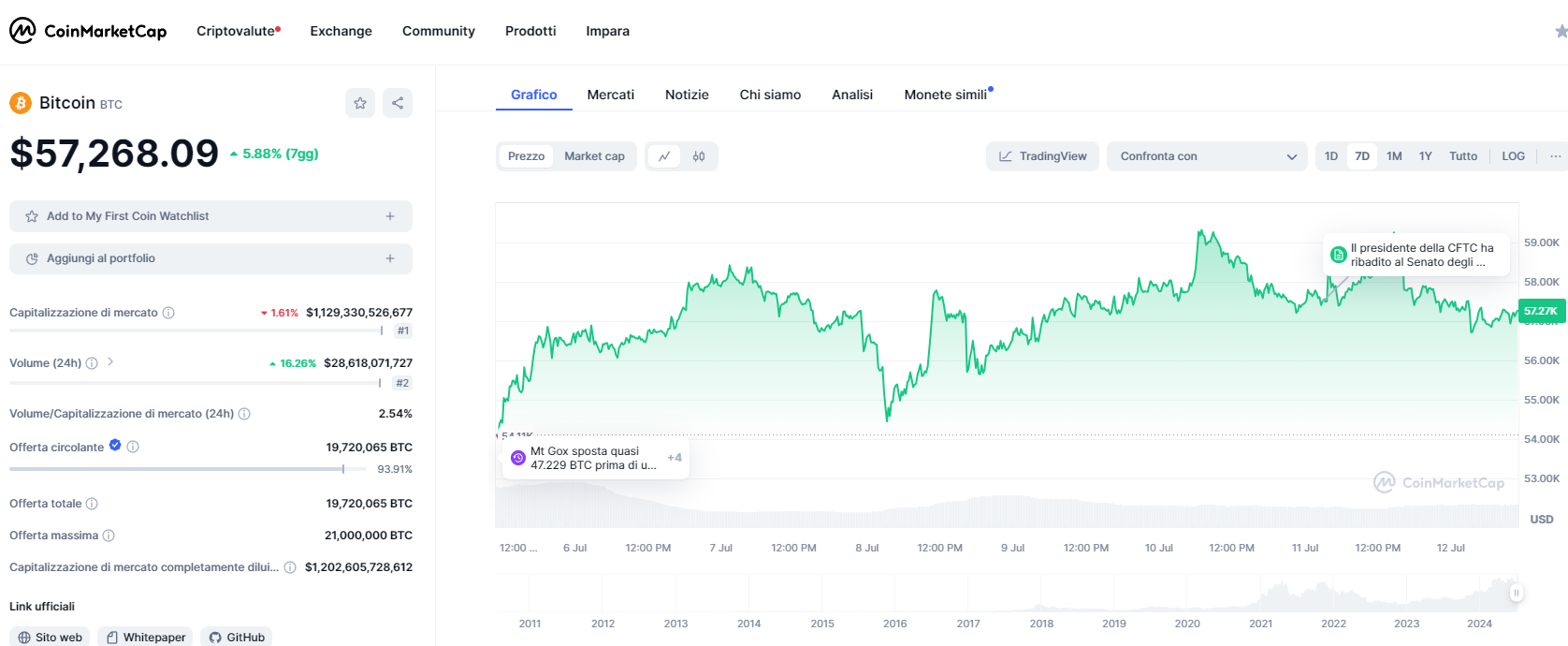Open the GitHub link

(x=237, y=638)
